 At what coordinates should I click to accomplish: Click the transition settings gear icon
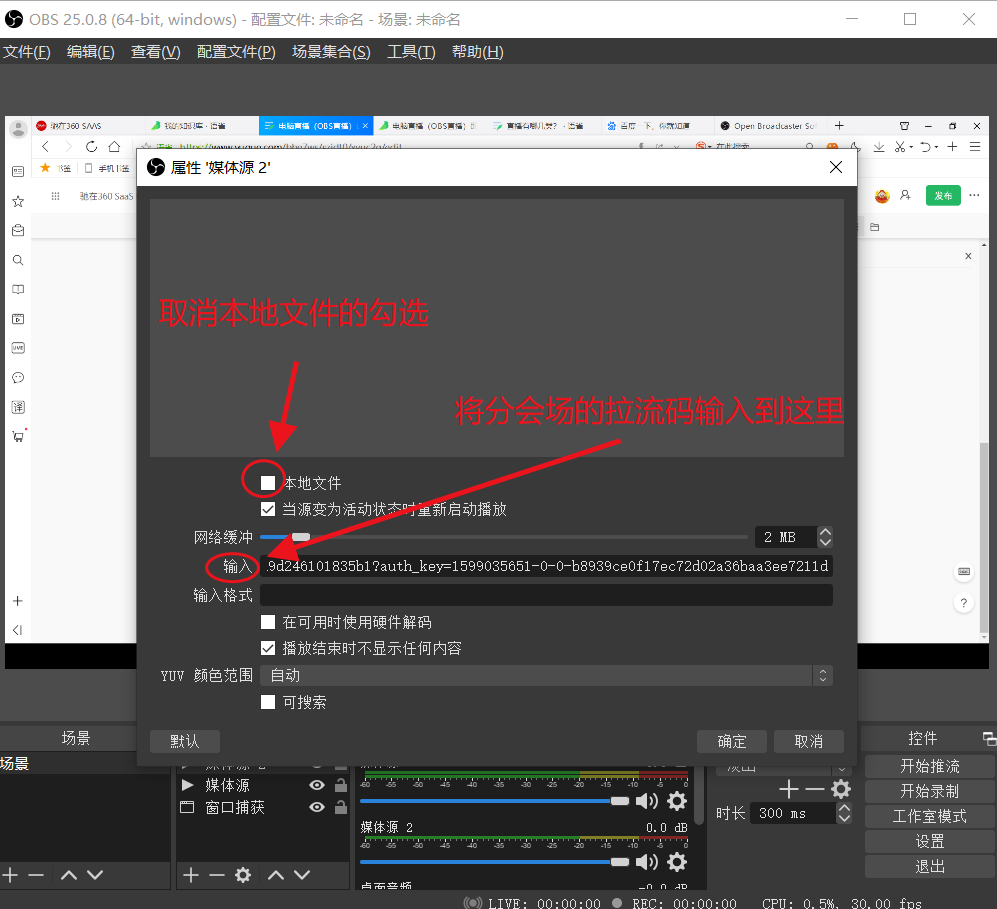point(841,789)
